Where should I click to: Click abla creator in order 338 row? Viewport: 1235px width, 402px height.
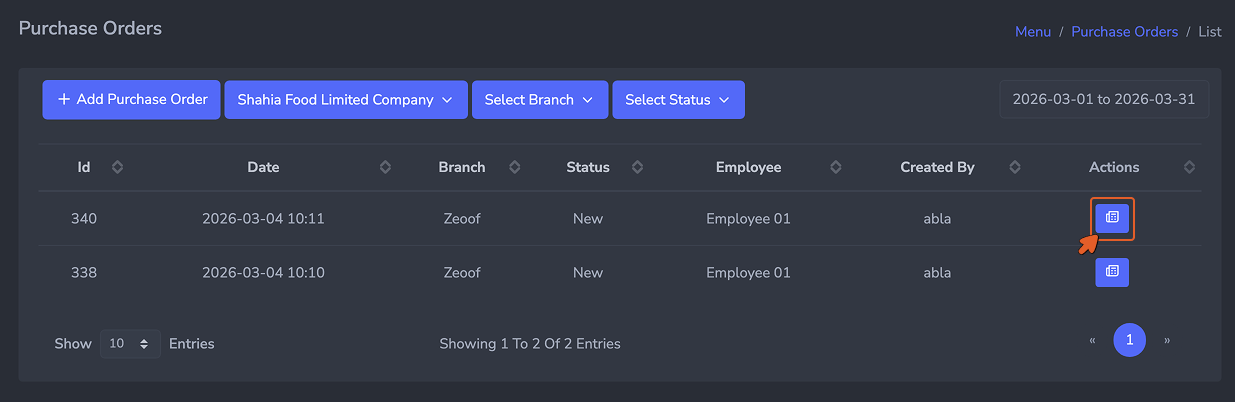pos(937,272)
